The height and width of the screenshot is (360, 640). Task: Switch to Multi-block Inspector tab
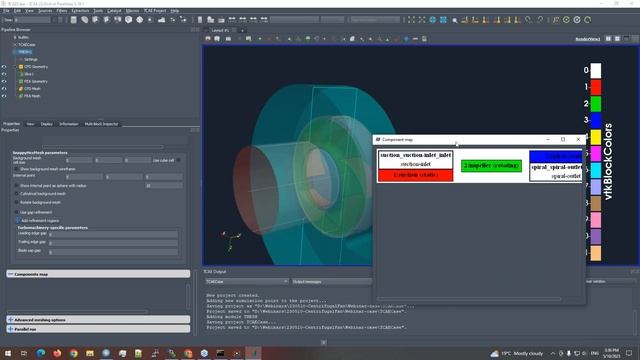point(101,124)
